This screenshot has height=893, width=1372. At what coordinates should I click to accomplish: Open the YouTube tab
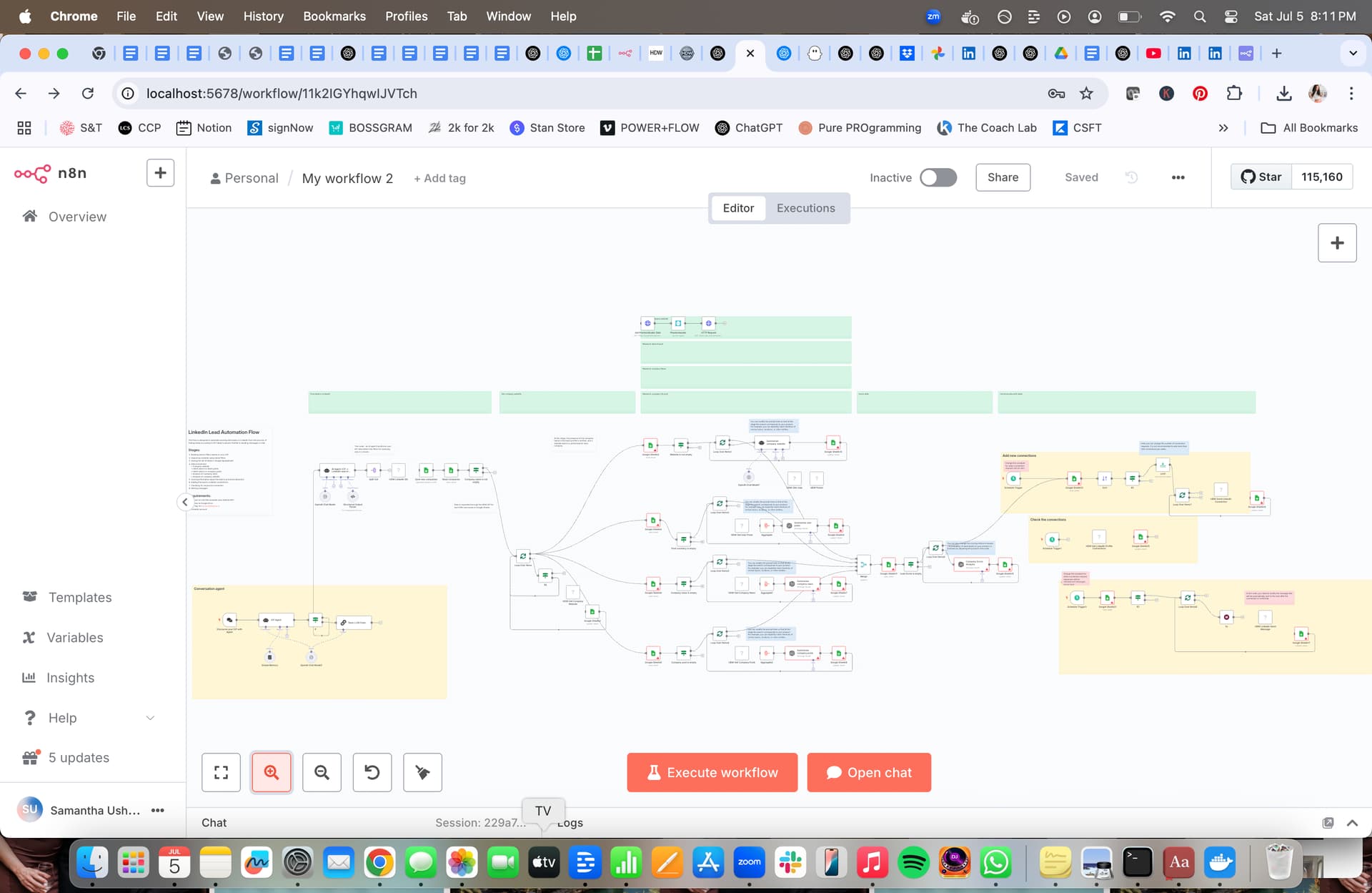coord(1153,54)
